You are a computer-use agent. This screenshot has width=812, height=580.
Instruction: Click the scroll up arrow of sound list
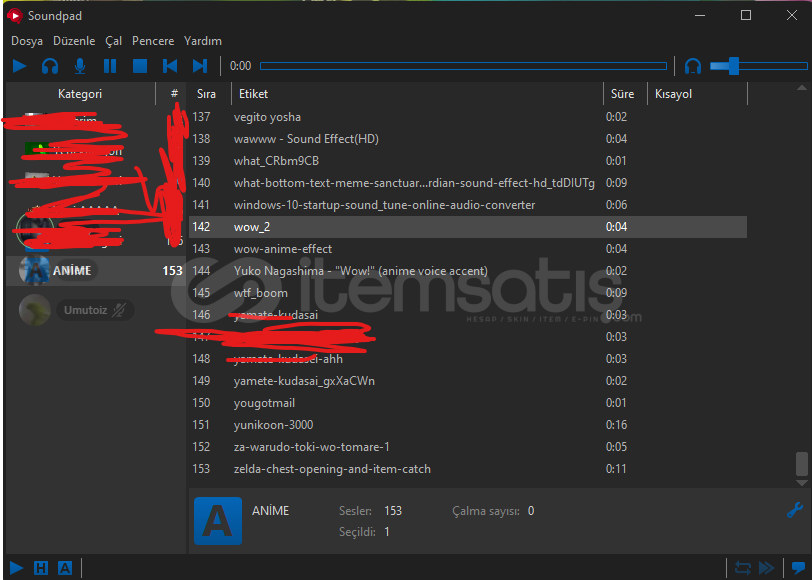click(802, 88)
